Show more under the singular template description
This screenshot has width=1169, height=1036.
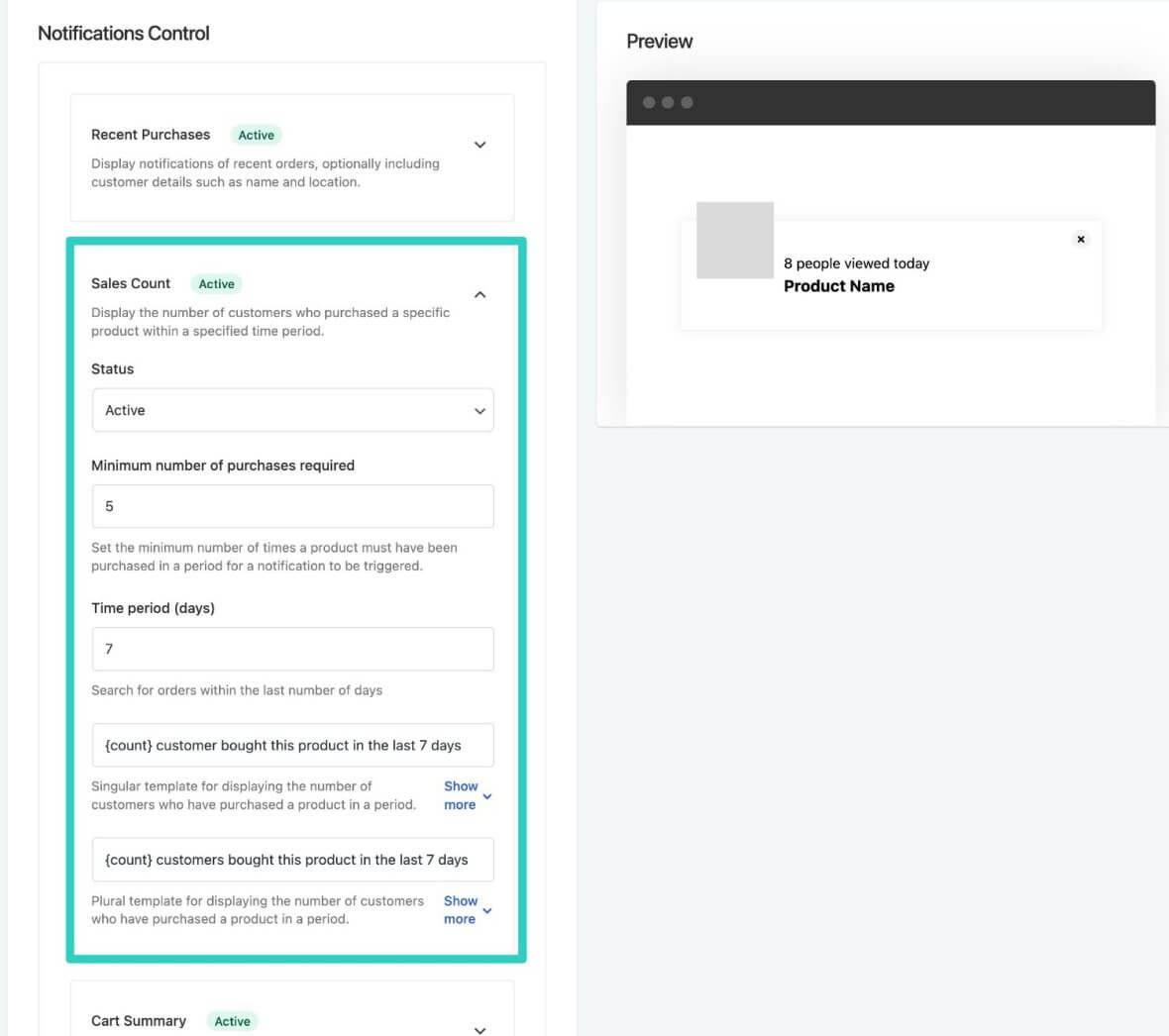[x=466, y=795]
